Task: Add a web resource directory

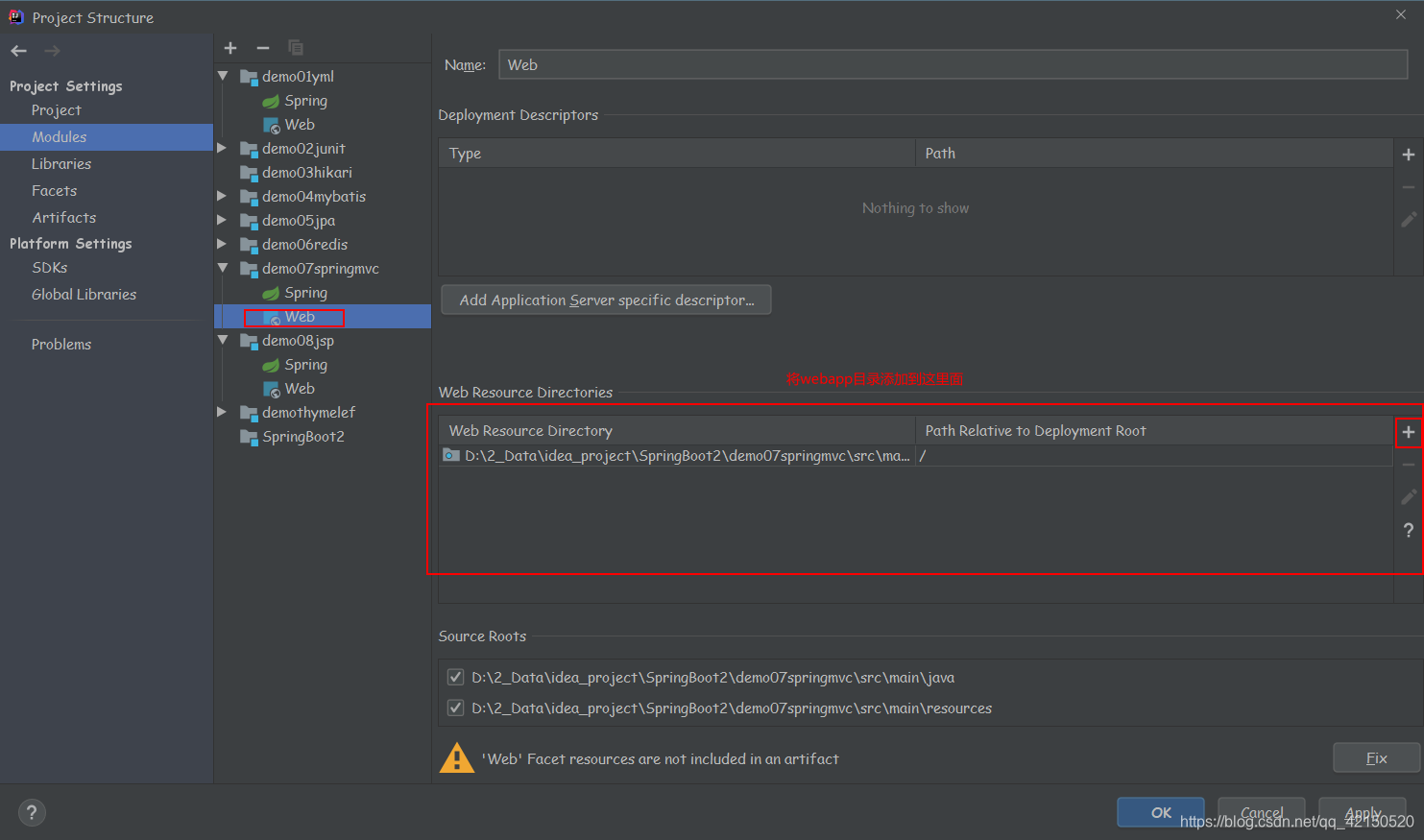Action: pyautogui.click(x=1409, y=432)
